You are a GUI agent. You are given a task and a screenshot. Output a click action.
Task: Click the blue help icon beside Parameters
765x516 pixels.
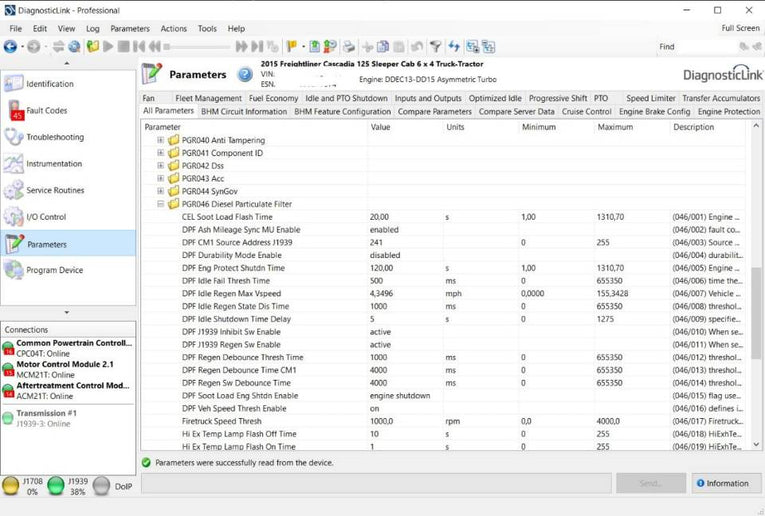pyautogui.click(x=245, y=74)
